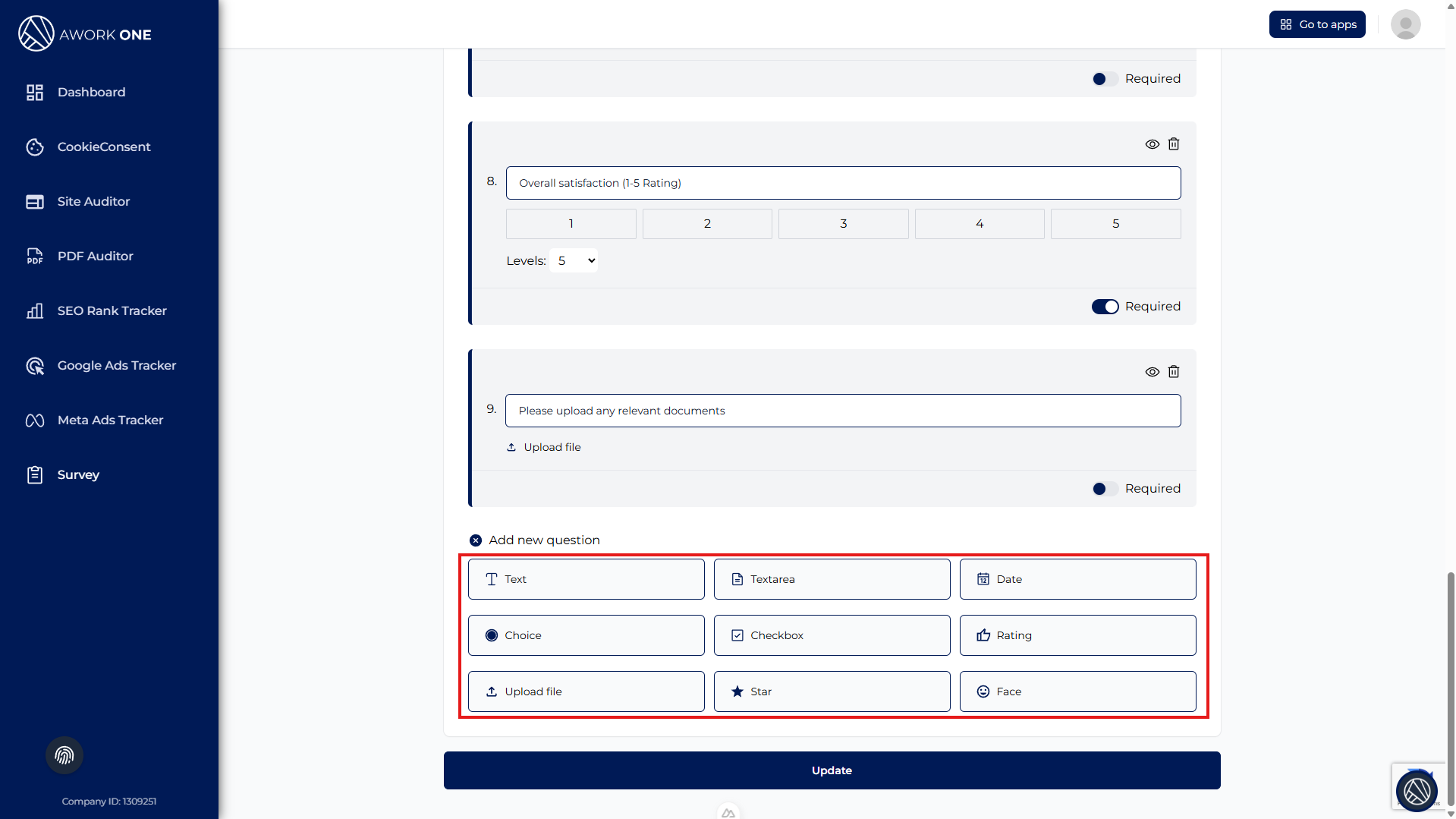Select rating level 3 in question 8
Viewport: 1456px width, 819px height.
843,224
